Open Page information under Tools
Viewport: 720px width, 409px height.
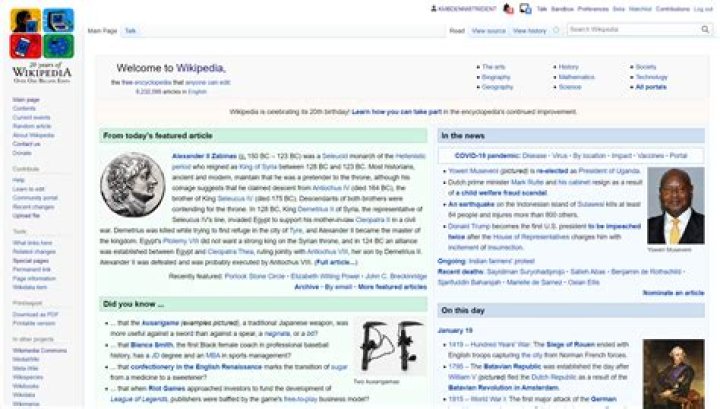click(x=34, y=279)
